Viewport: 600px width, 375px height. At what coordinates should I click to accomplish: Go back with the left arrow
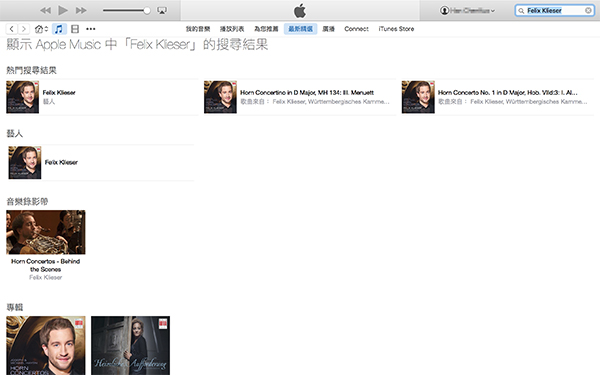[x=12, y=29]
